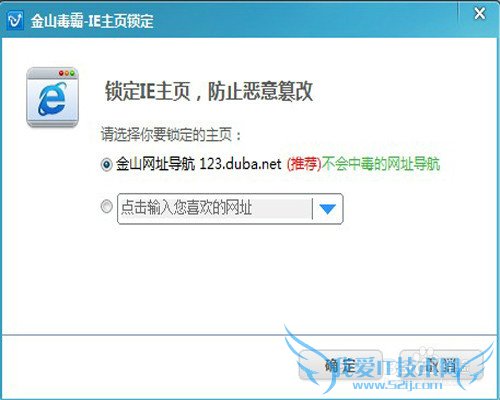
Task: Click the Kingsoft Duba logo in title bar
Action: [x=15, y=21]
